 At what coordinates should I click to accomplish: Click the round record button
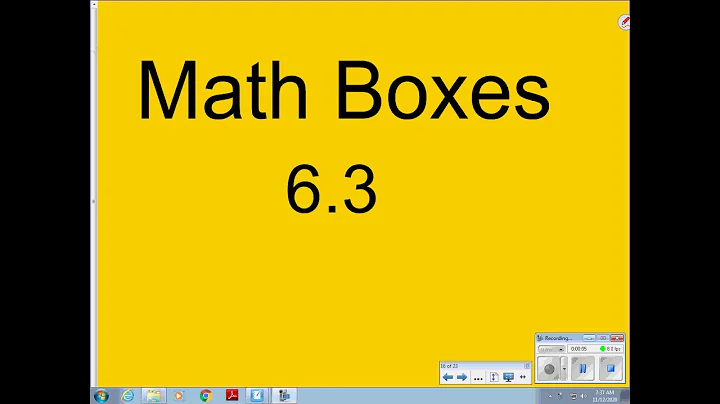(549, 369)
